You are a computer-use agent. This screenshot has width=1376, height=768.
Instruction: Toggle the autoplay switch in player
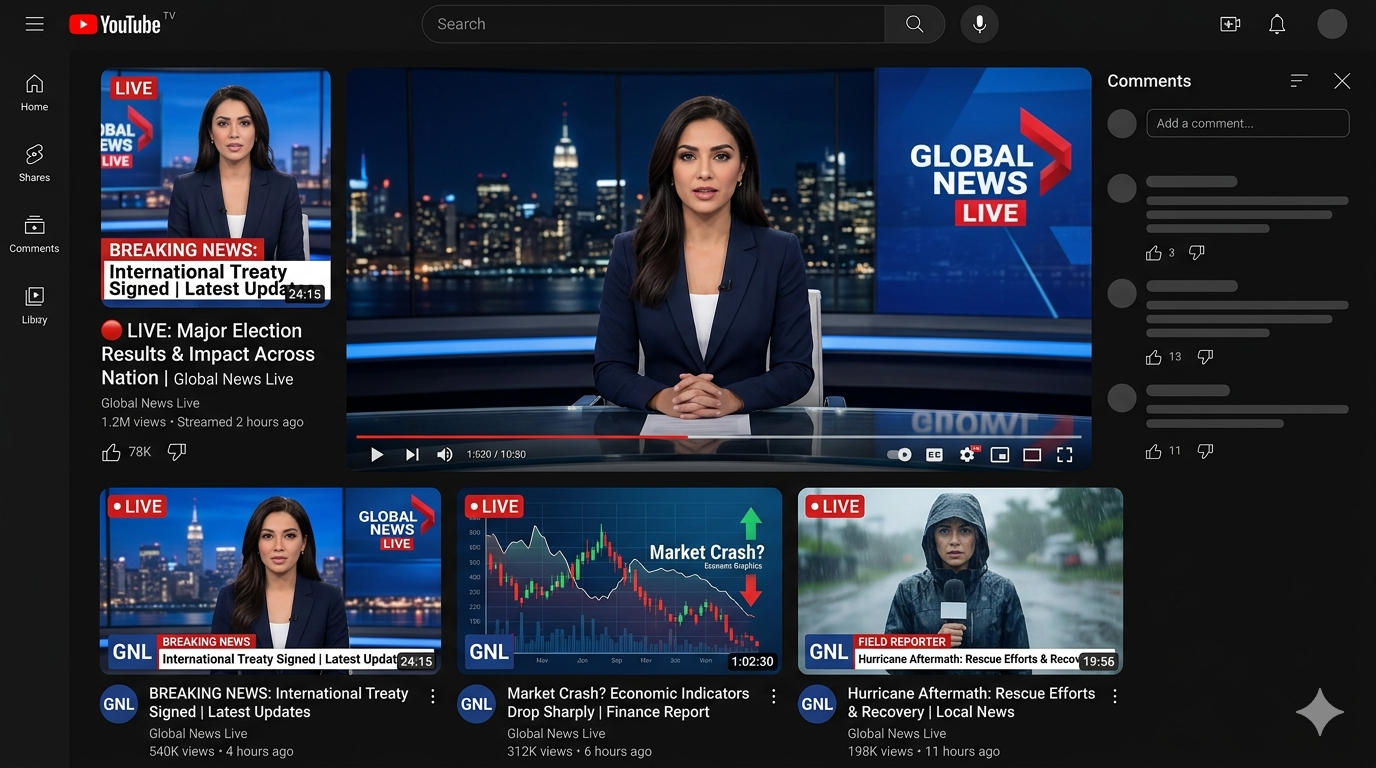coord(899,454)
